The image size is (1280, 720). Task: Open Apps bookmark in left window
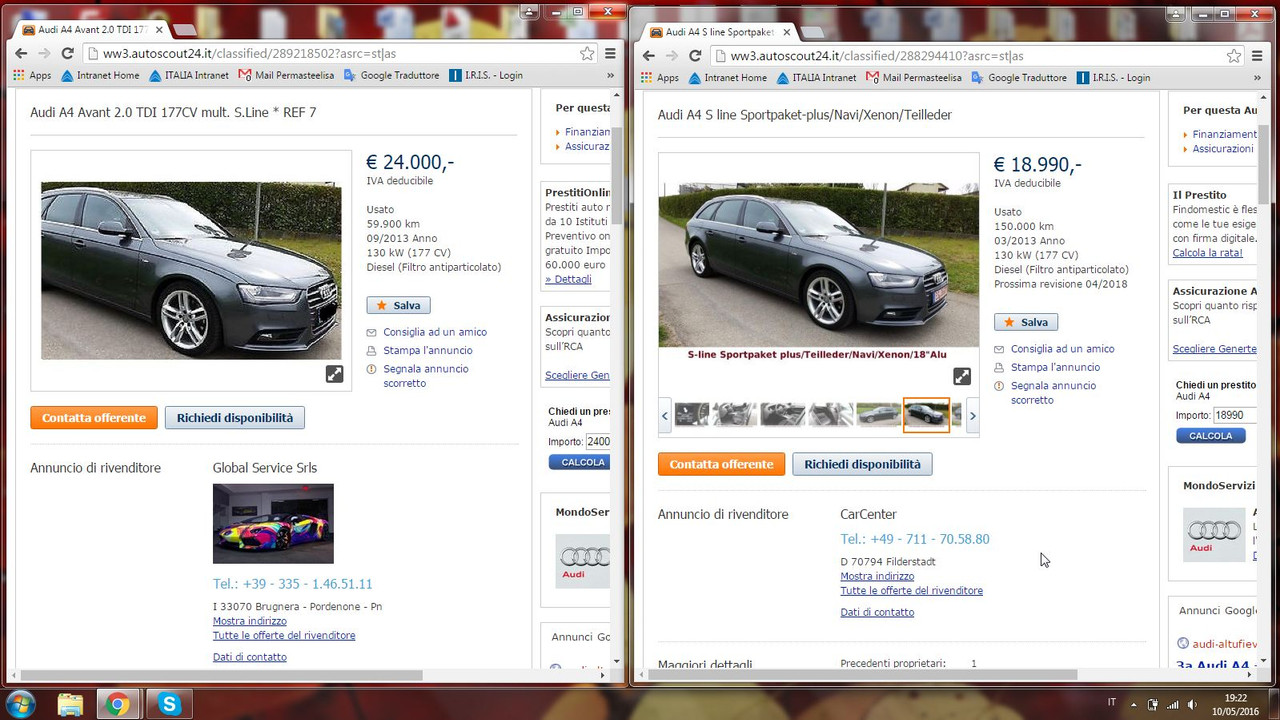click(x=32, y=75)
